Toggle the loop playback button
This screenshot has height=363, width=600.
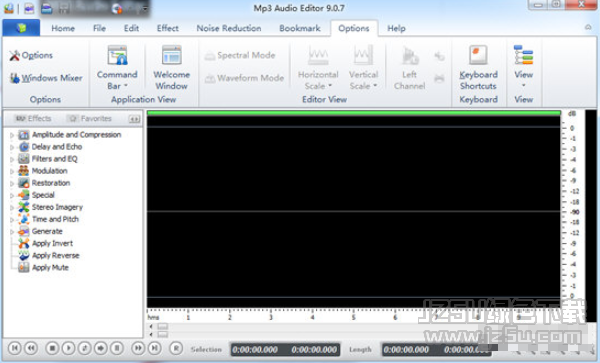85,348
